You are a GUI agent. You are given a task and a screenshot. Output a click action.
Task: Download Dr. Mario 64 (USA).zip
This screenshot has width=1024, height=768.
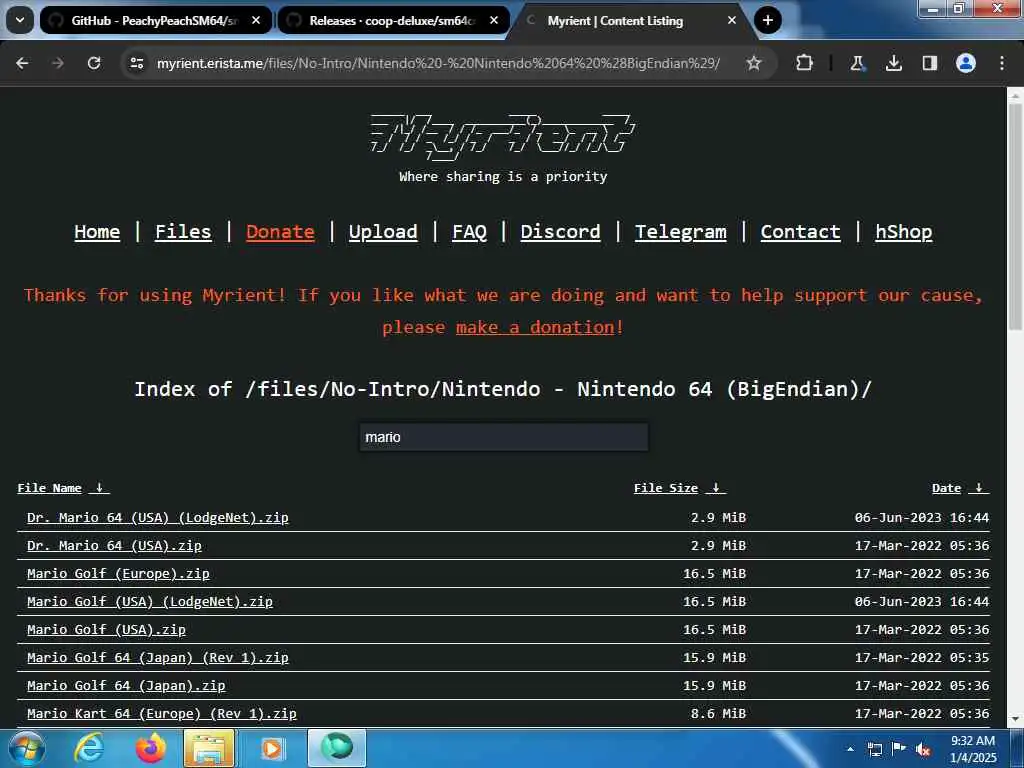click(114, 545)
